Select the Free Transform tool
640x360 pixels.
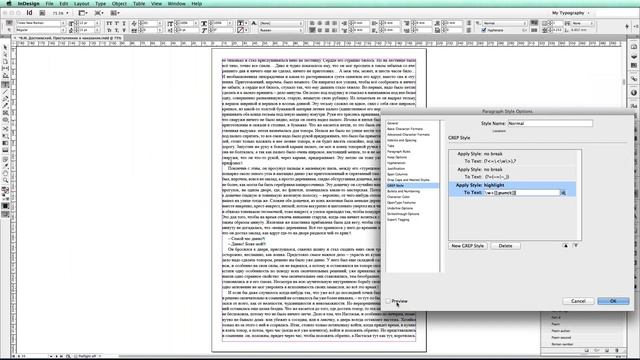5,136
